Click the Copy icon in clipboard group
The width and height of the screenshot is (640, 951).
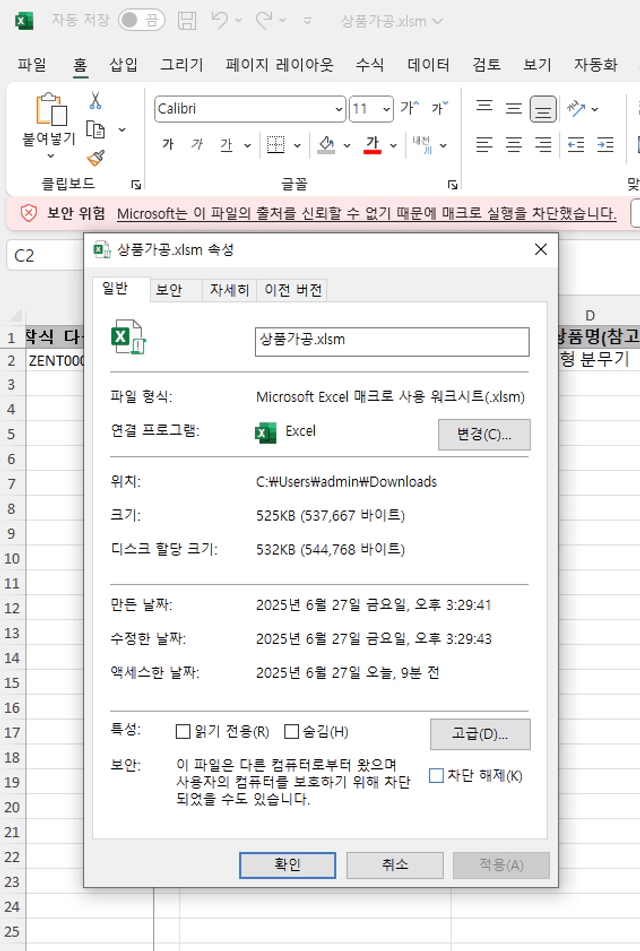(x=96, y=129)
